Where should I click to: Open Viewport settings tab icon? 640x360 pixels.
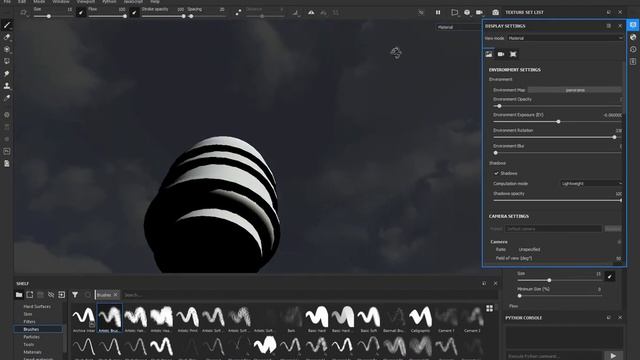point(513,54)
